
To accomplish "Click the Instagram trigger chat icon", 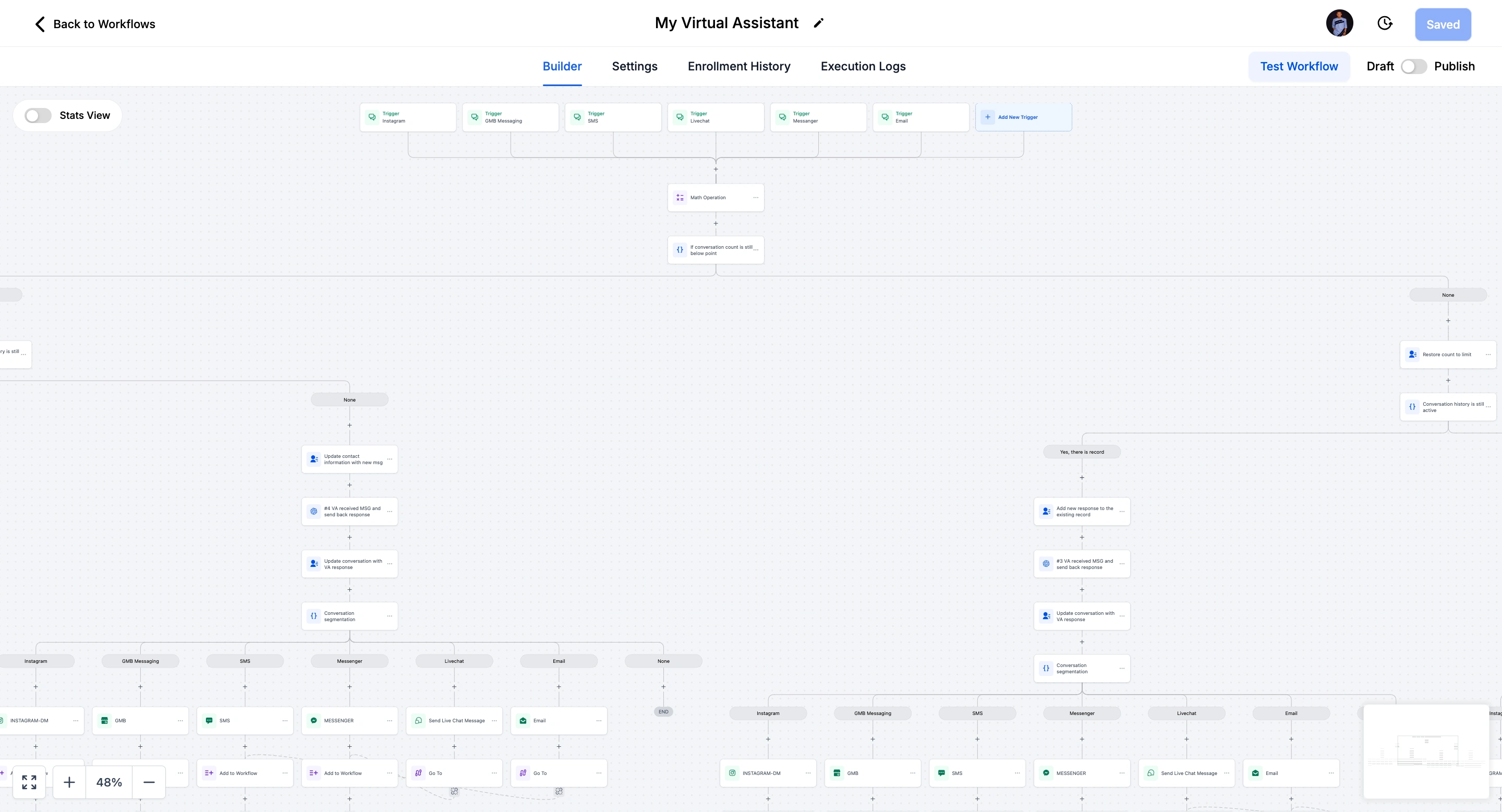I will point(372,117).
